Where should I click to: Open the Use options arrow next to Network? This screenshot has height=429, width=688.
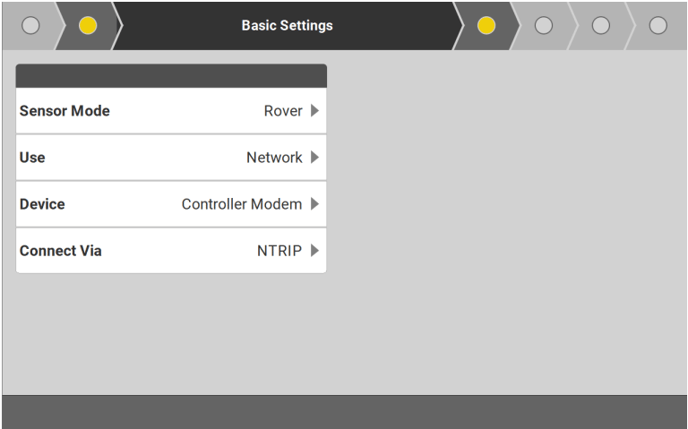[315, 157]
